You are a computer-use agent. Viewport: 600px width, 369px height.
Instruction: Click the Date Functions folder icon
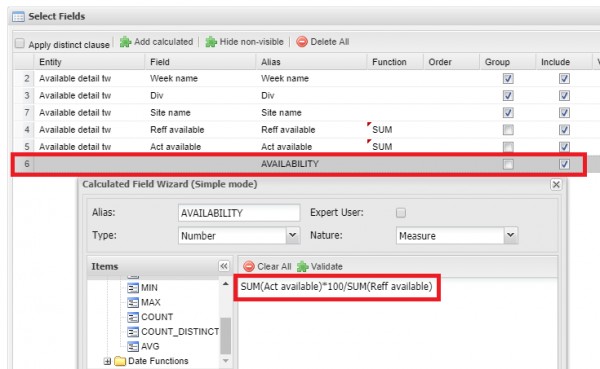tap(120, 361)
